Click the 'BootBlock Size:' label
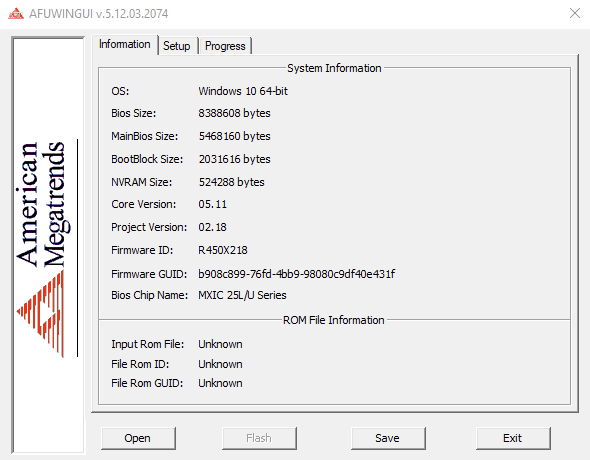590x460 pixels. point(147,159)
